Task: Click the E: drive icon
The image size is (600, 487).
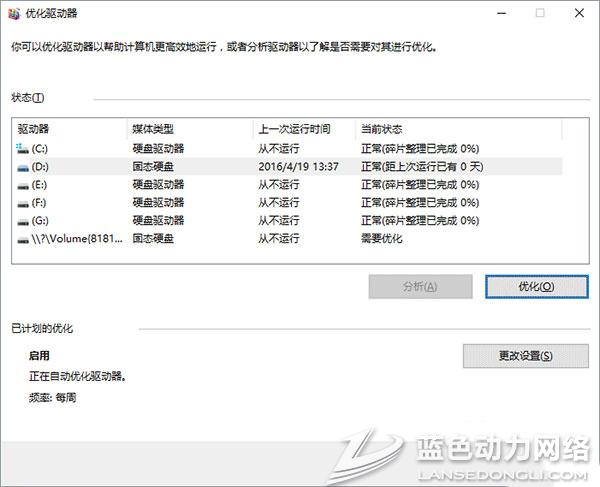Action: pos(23,184)
